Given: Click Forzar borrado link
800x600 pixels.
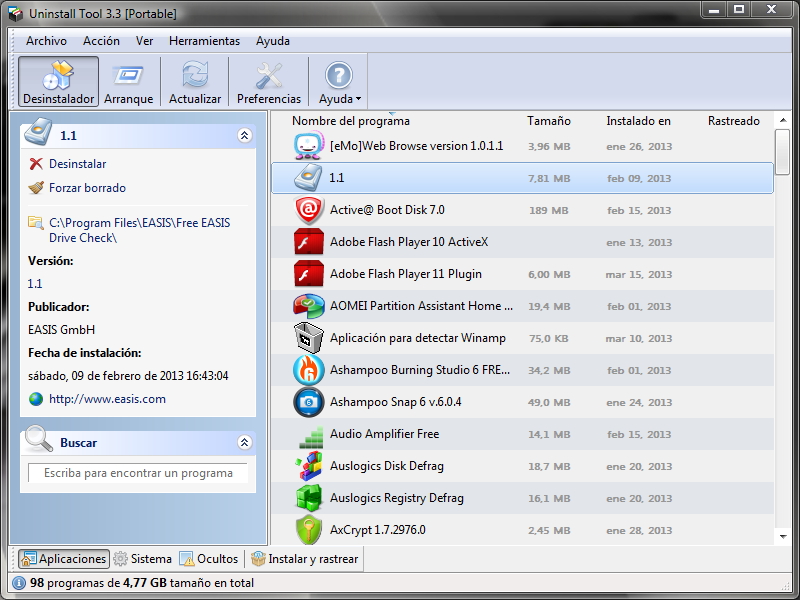Looking at the screenshot, I should tap(87, 188).
